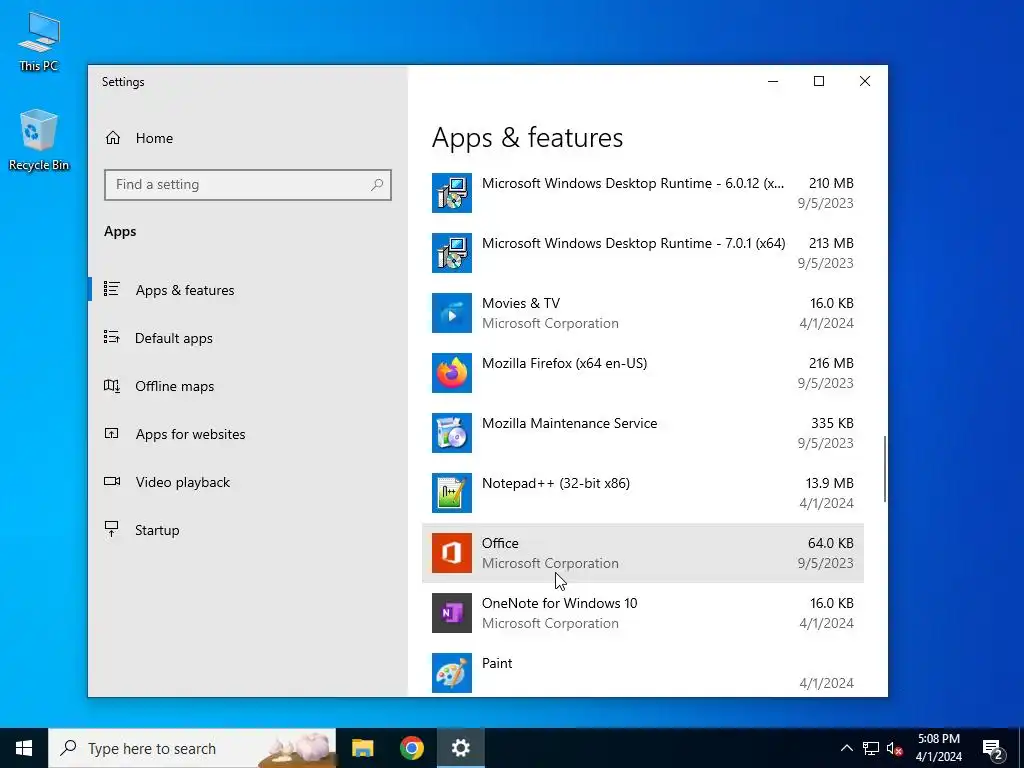Click the 210 MB size value
1024x768 pixels.
pos(831,184)
